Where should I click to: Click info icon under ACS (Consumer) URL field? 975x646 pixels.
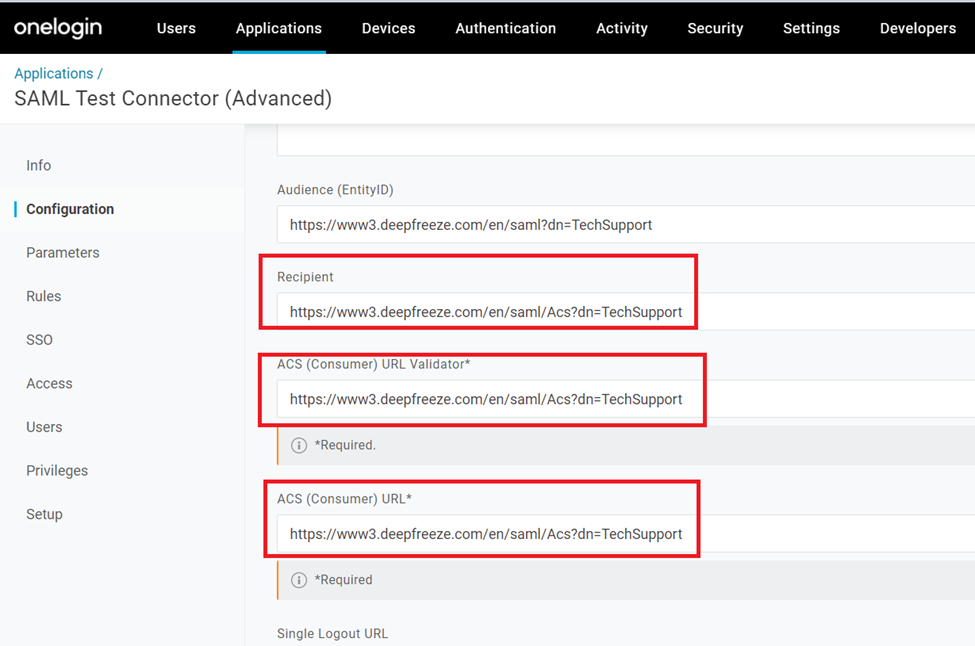(x=298, y=580)
